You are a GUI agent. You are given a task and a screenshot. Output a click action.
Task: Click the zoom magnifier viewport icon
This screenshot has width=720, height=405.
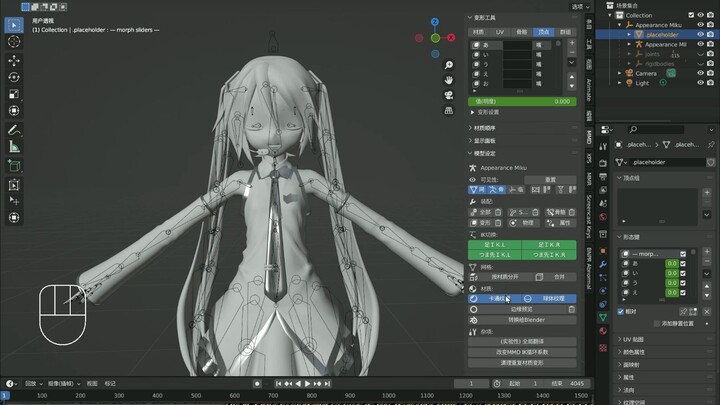449,65
